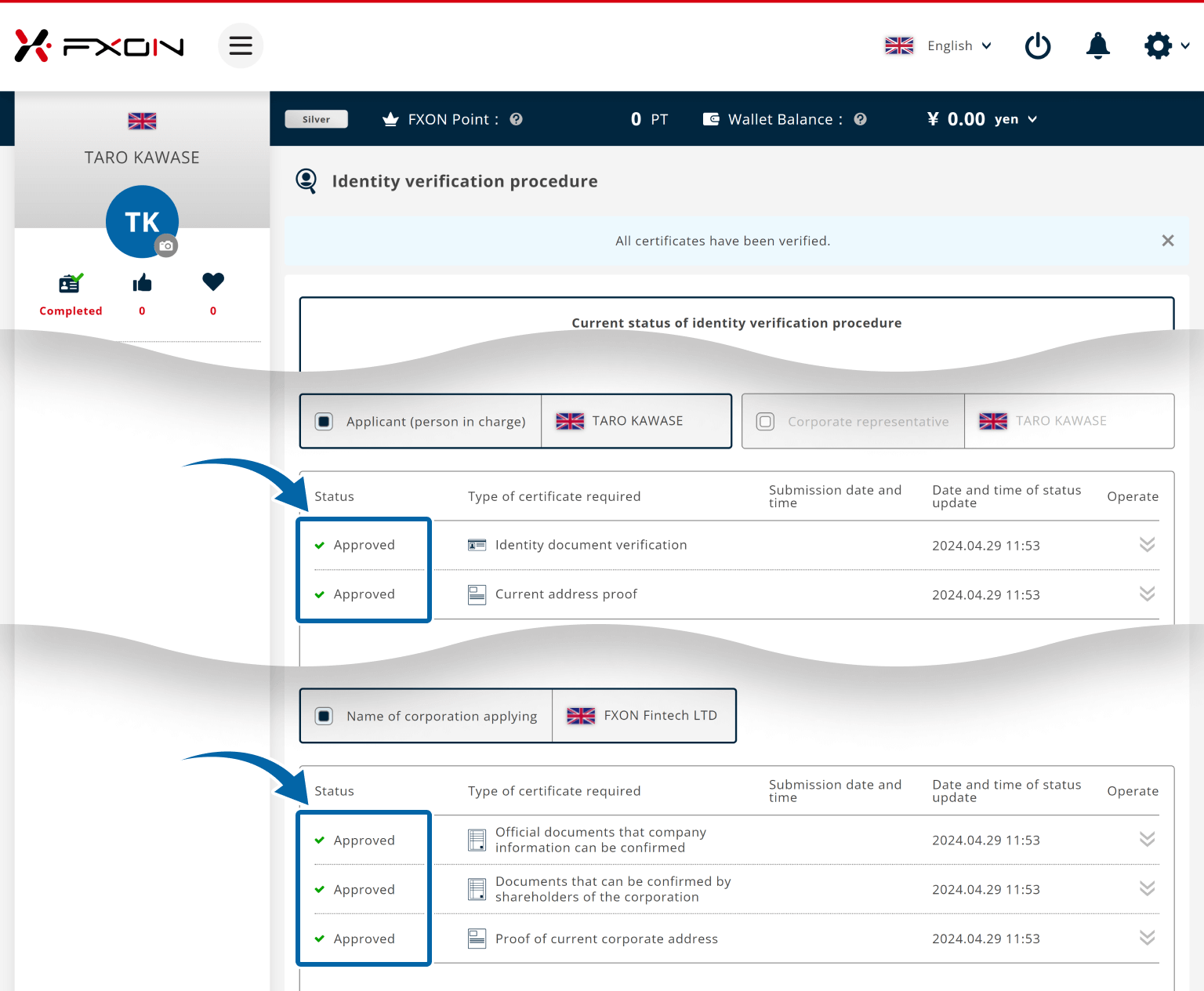Click the FXON logo

pyautogui.click(x=100, y=46)
